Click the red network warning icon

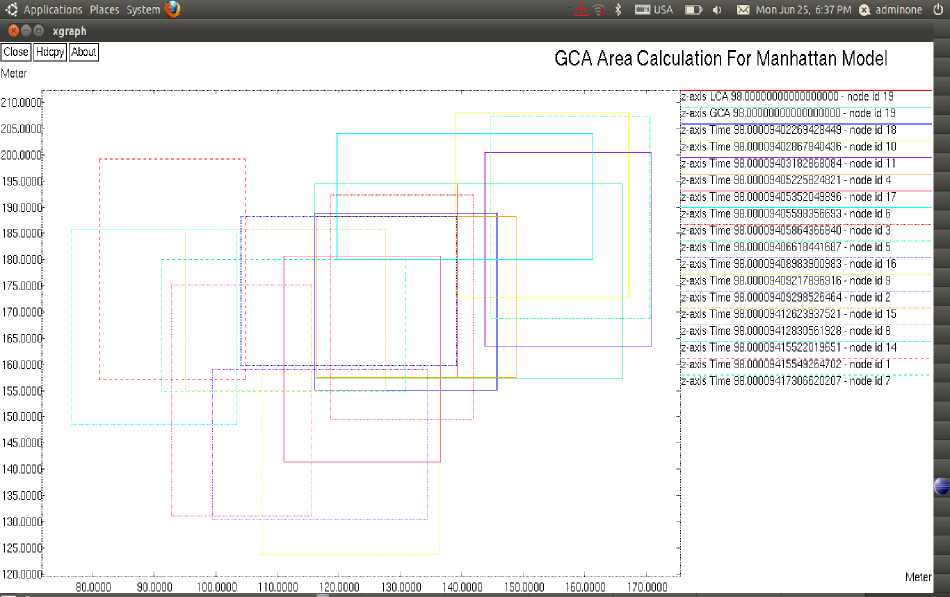580,9
